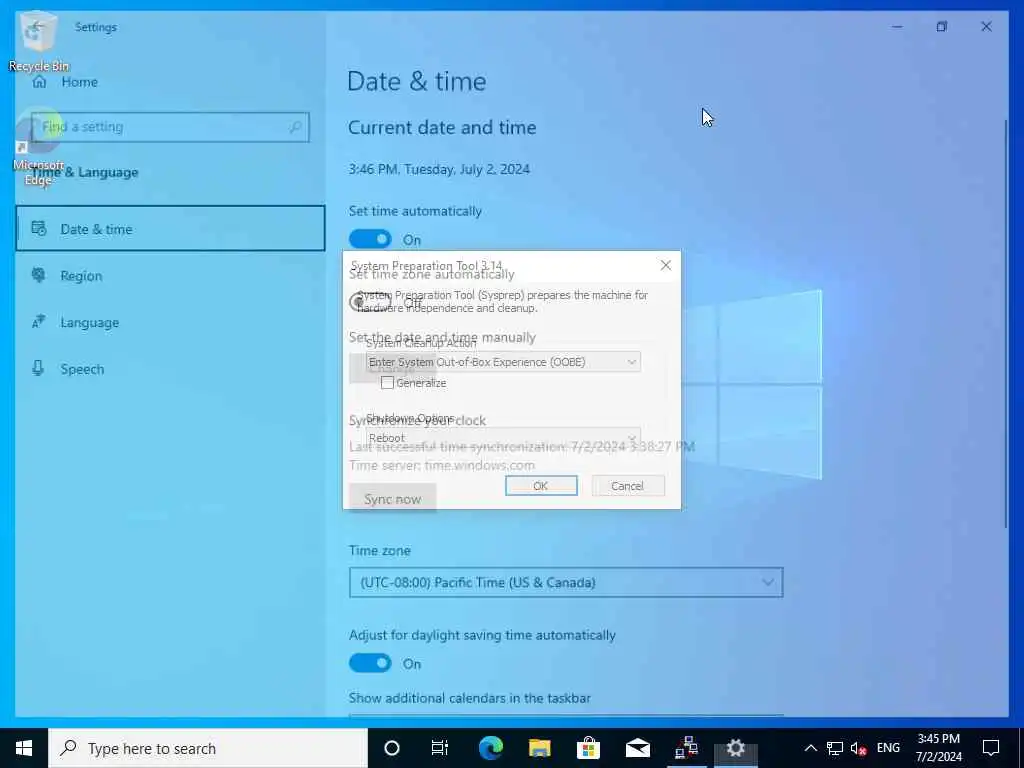This screenshot has height=768, width=1024.
Task: Toggle Set time automatically switch
Action: [370, 239]
